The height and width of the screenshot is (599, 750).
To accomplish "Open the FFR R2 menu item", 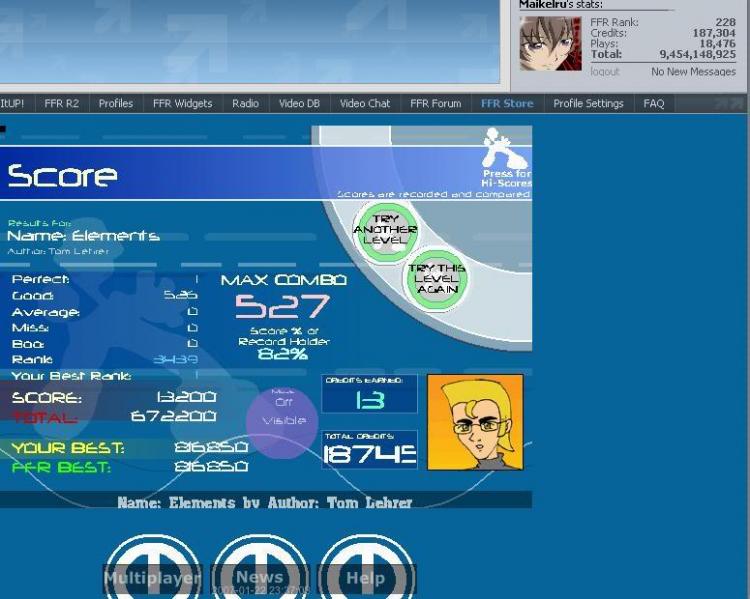I will (x=62, y=103).
